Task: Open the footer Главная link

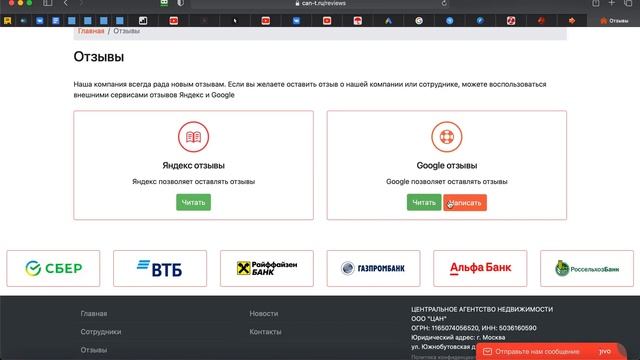Action: point(94,314)
